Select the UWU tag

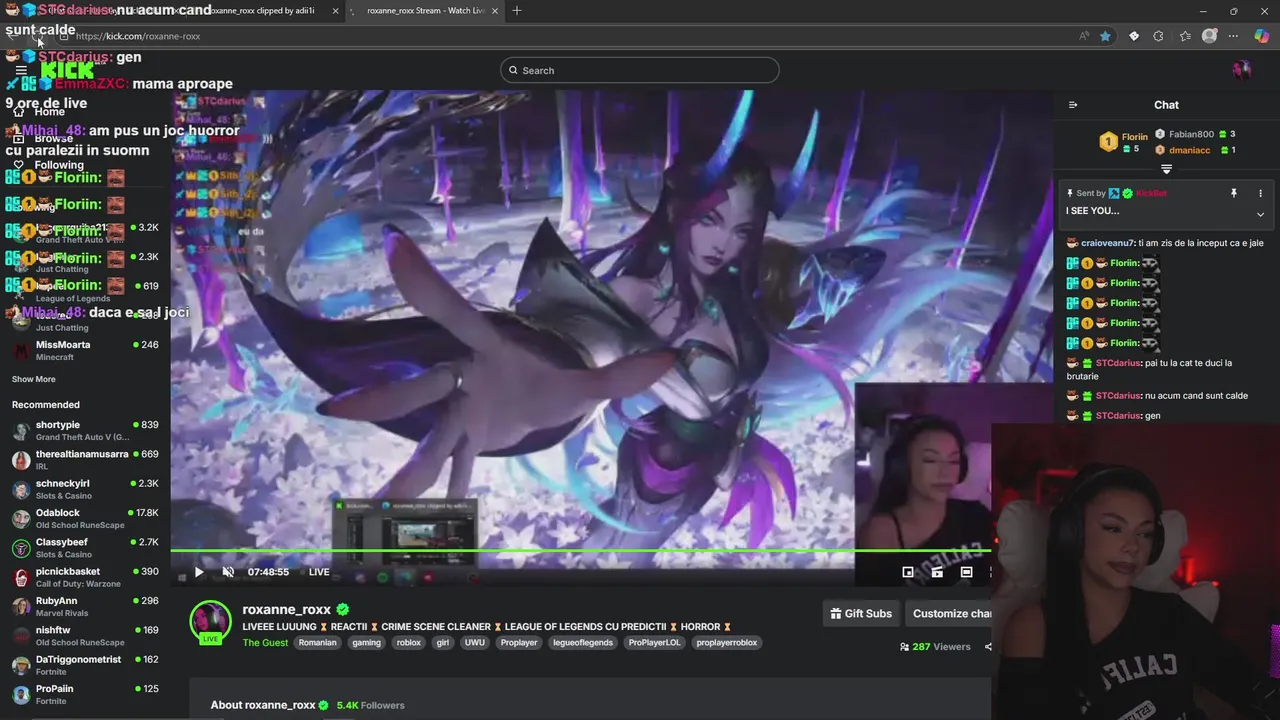(474, 643)
